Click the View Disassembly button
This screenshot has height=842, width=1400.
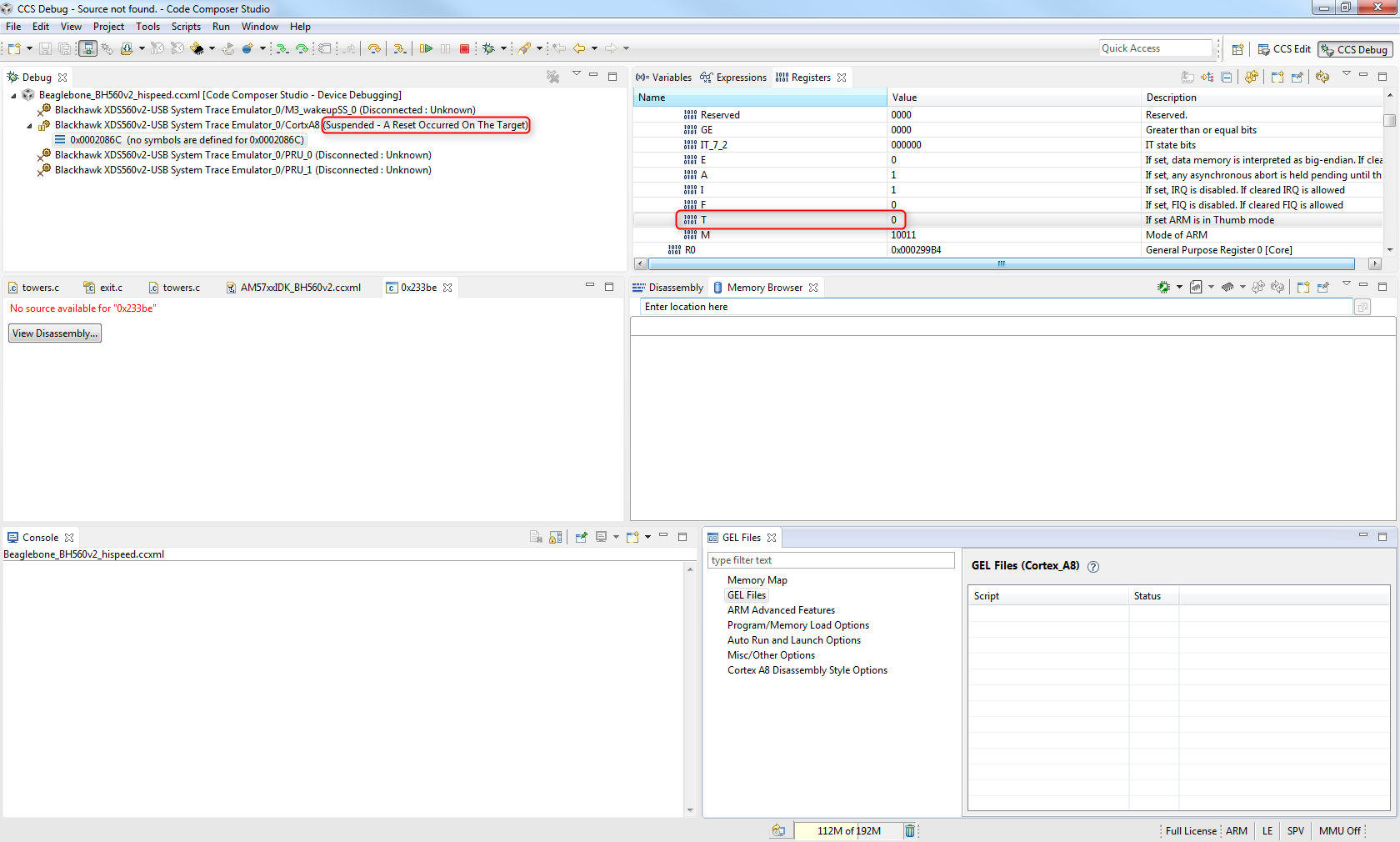click(x=55, y=333)
